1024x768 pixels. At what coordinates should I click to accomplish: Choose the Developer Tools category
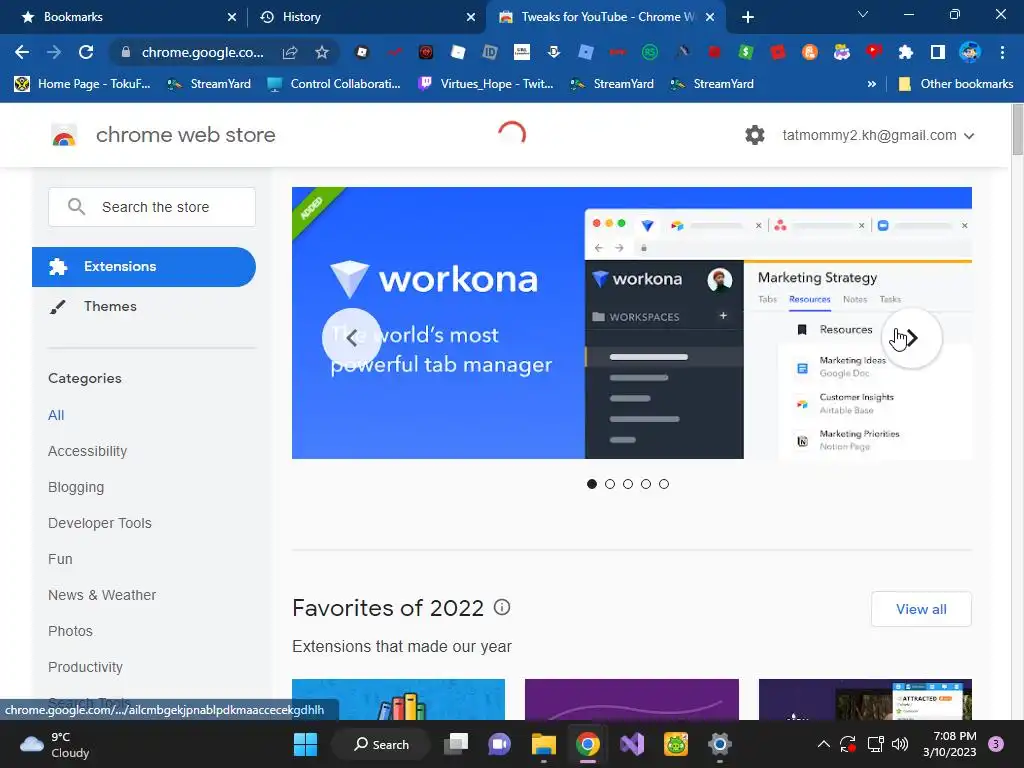click(x=100, y=523)
